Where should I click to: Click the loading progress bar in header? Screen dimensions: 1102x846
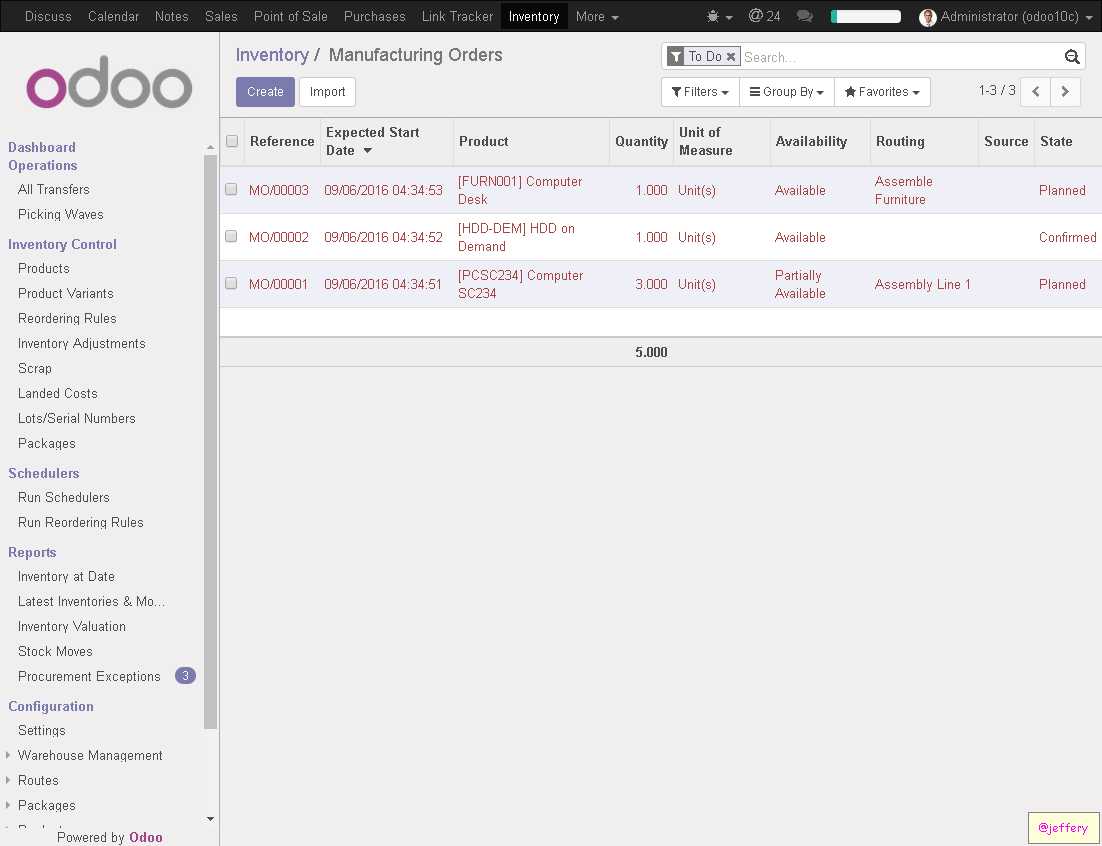865,16
